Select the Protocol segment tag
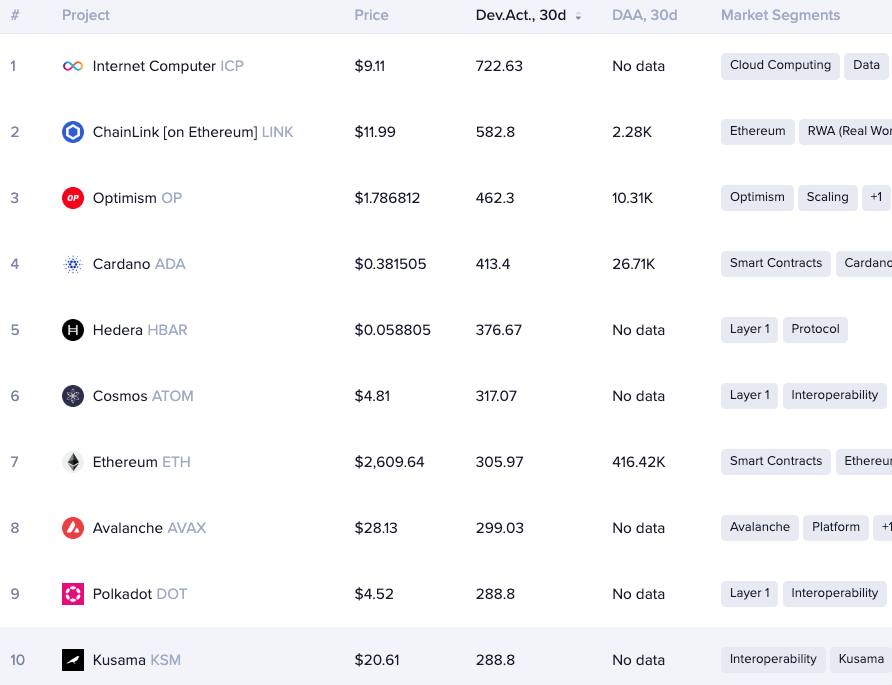 815,330
